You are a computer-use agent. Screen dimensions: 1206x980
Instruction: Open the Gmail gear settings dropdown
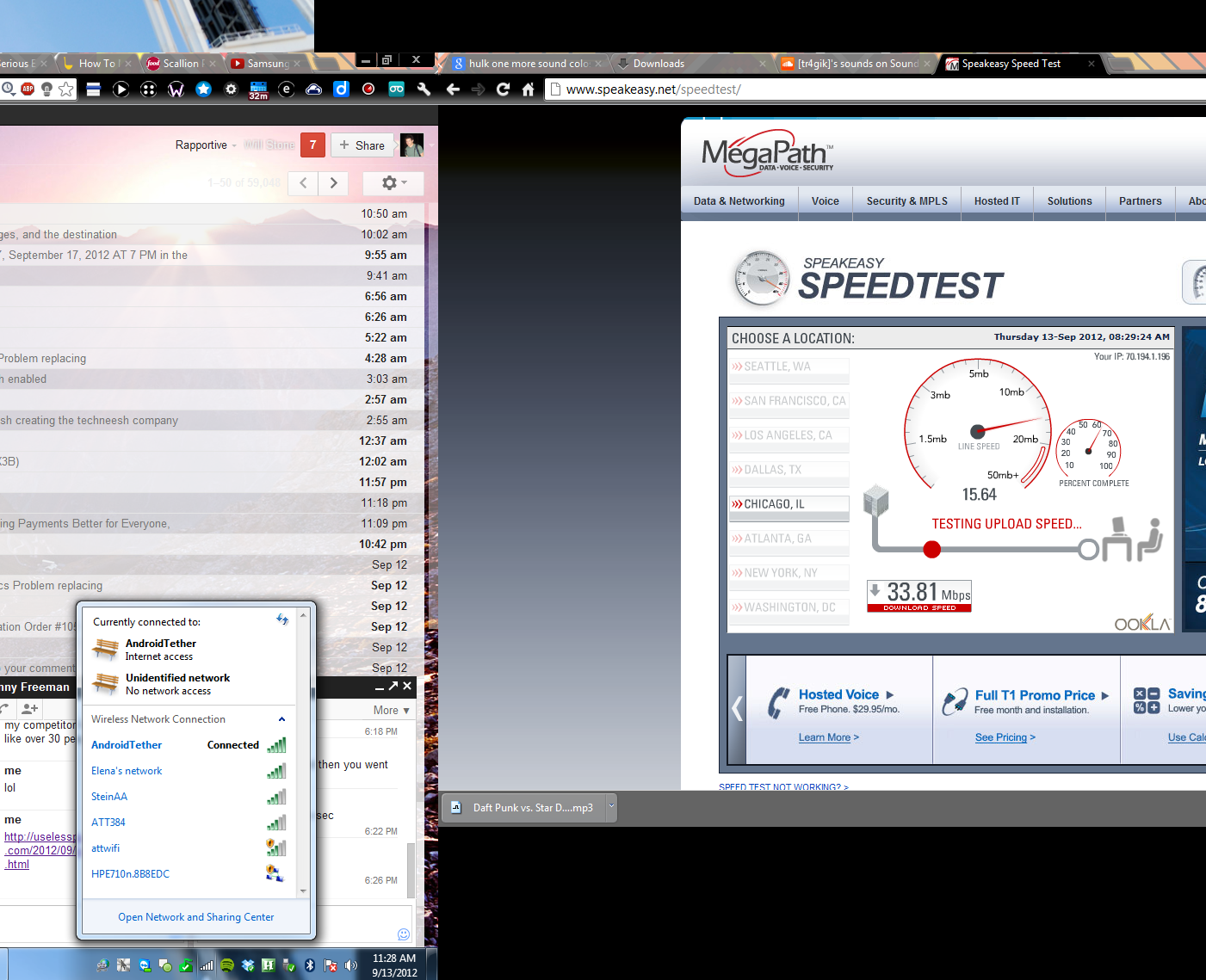pyautogui.click(x=393, y=182)
